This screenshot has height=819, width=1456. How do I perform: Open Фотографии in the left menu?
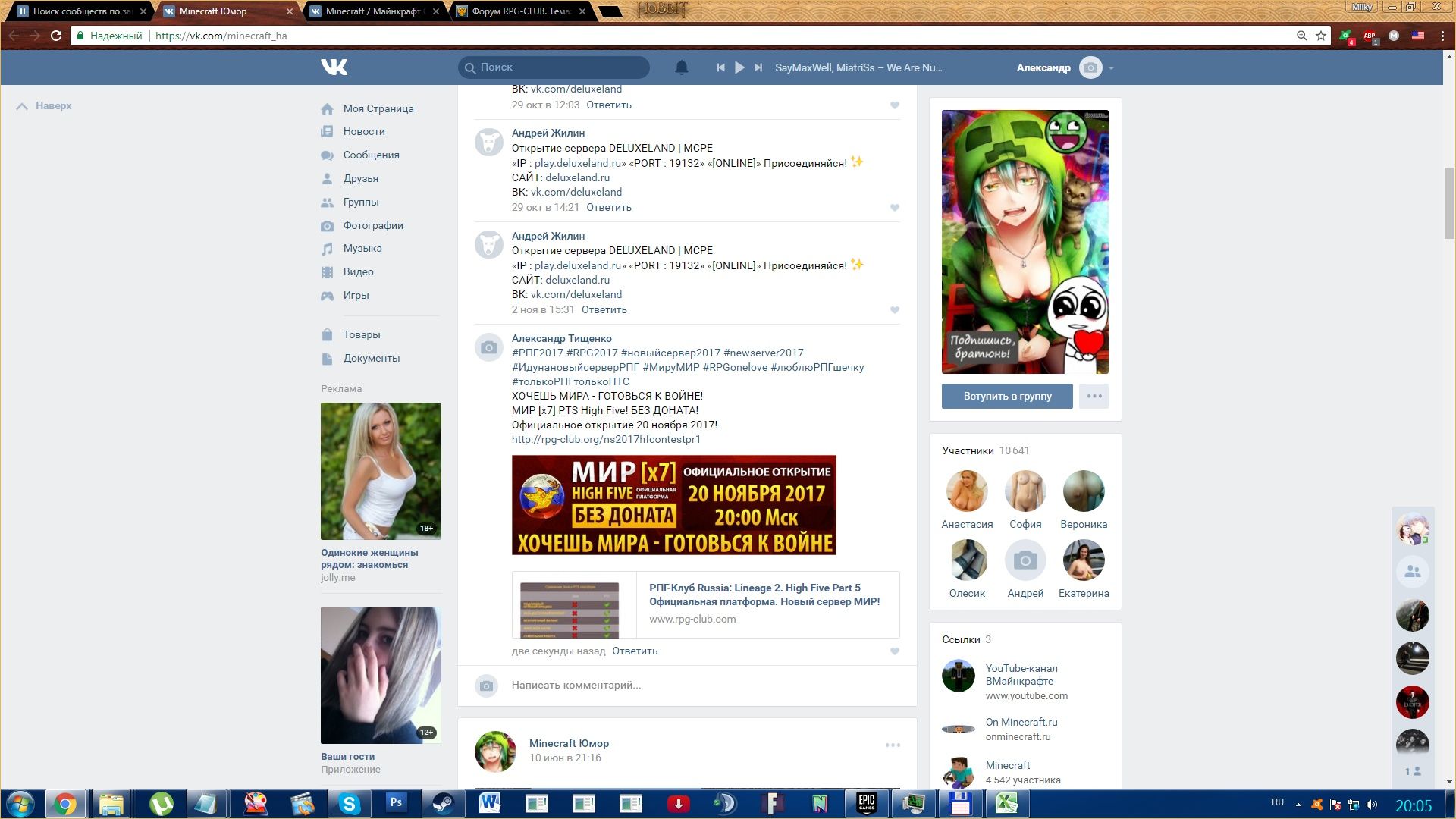[372, 225]
